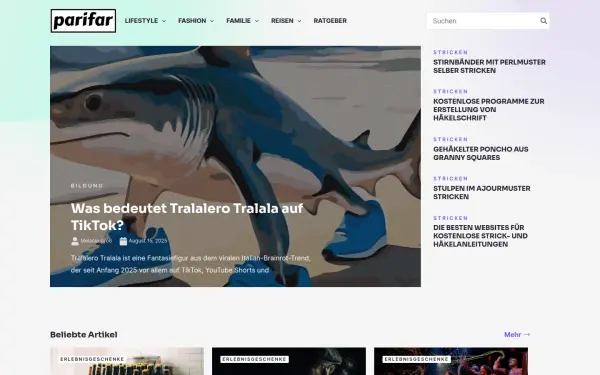Click Erlebnisgeschenke badge on middle card

254,359
